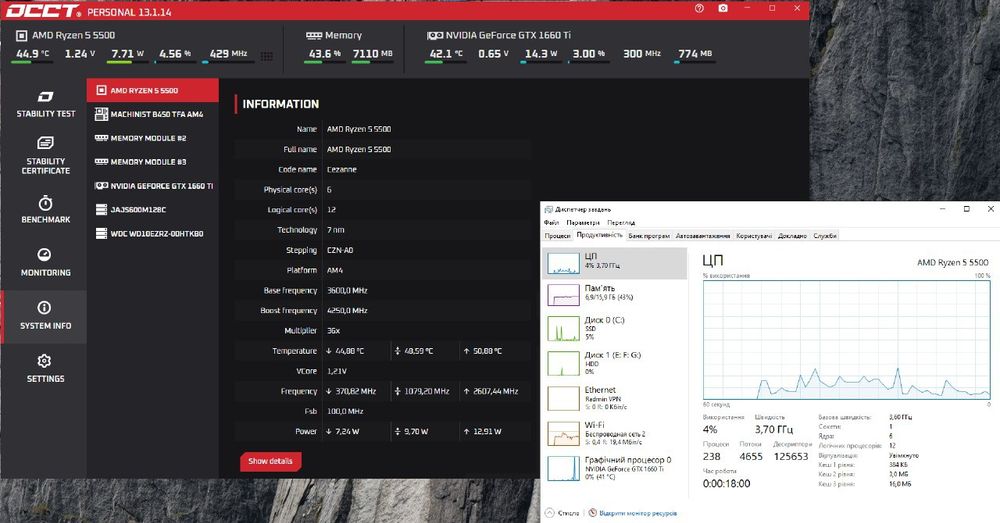The width and height of the screenshot is (1000, 523).
Task: Select NVIDIA GeForce GTX 1660 Ti device entry
Action: pyautogui.click(x=153, y=186)
